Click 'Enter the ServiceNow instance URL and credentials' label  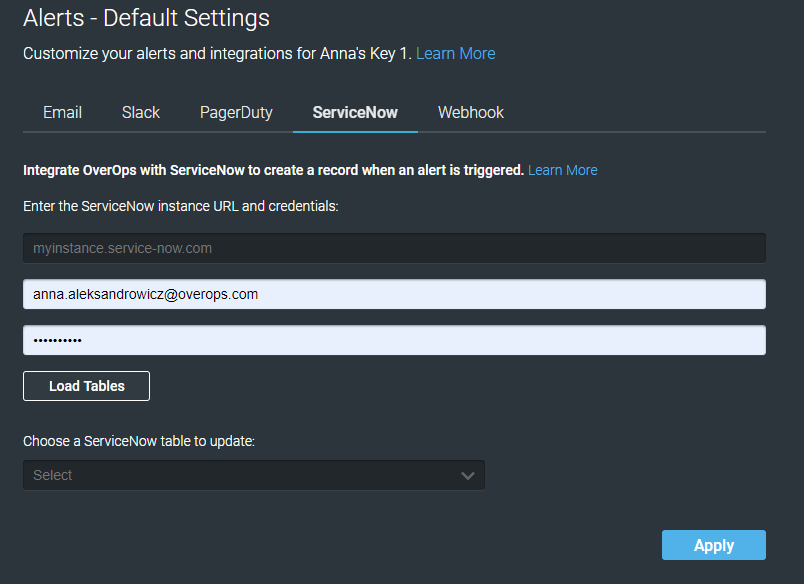[180, 206]
